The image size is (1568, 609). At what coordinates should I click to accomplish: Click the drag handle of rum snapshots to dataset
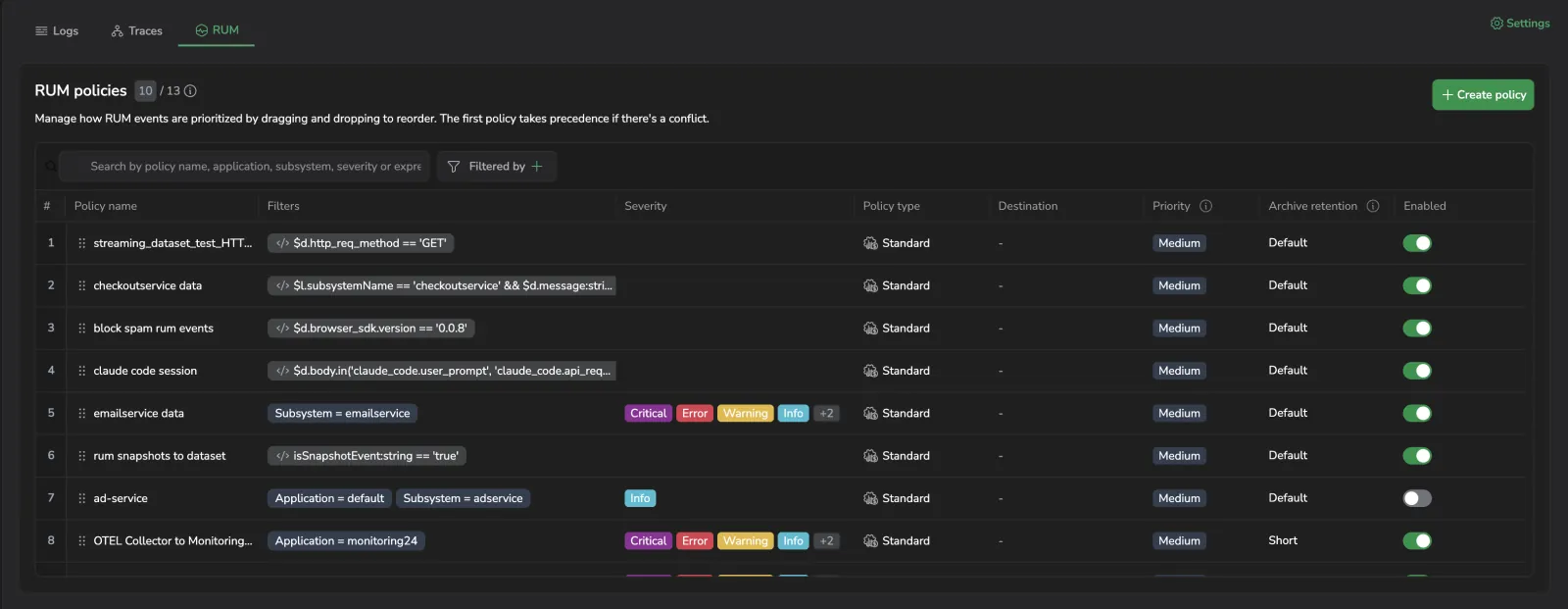[x=81, y=456]
